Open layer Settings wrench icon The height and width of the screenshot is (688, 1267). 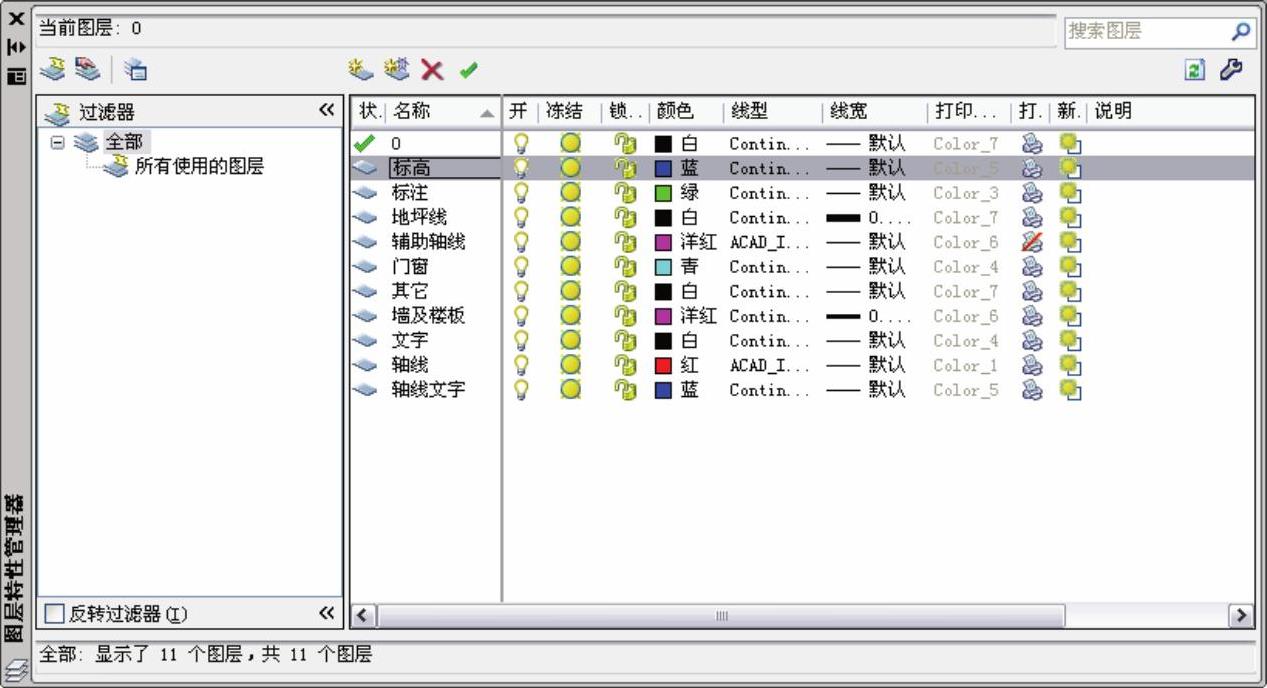(x=1232, y=70)
